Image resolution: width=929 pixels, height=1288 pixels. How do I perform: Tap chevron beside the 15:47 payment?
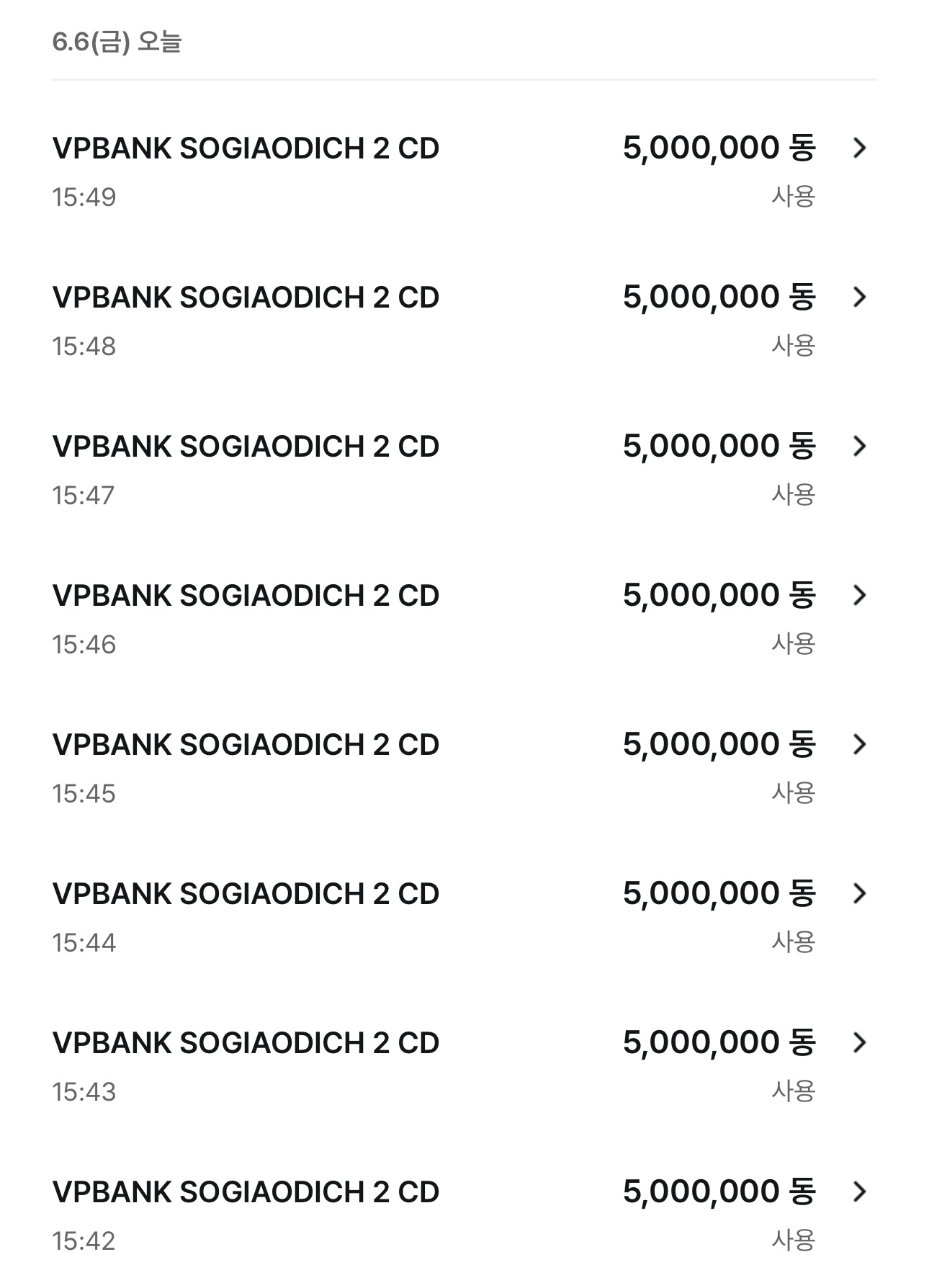click(859, 447)
